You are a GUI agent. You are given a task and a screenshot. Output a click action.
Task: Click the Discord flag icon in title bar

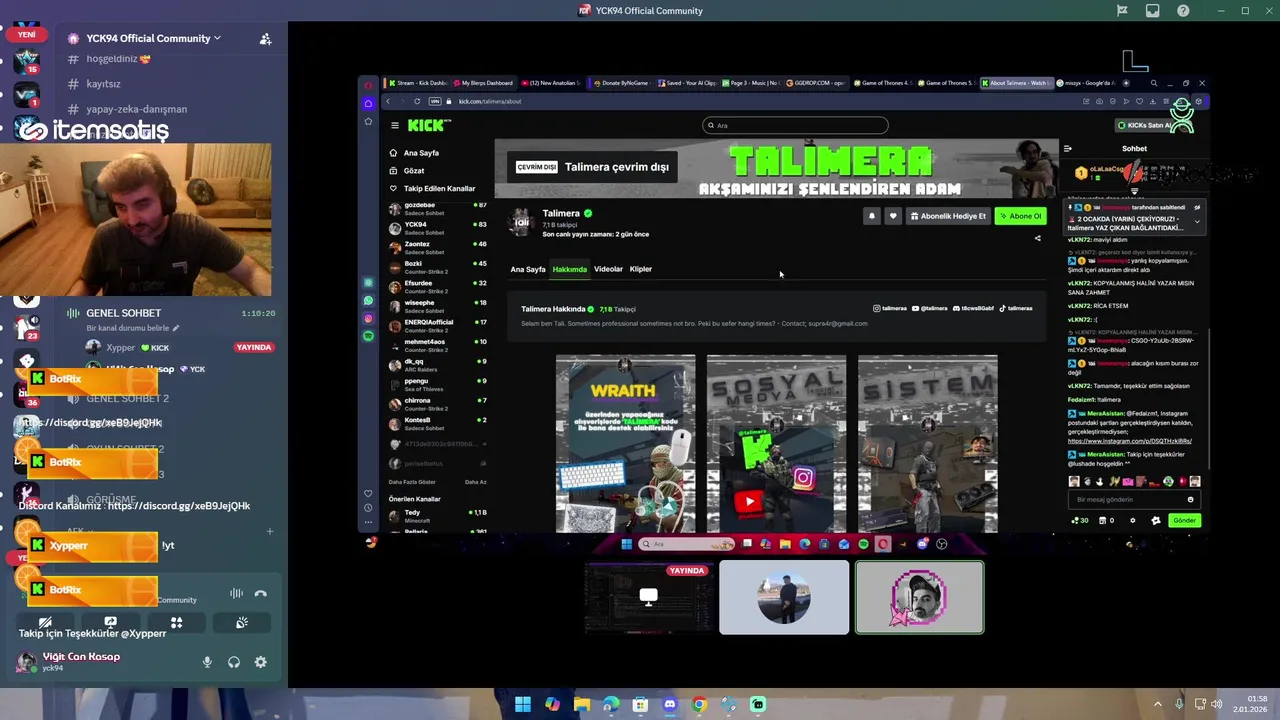tap(1122, 10)
